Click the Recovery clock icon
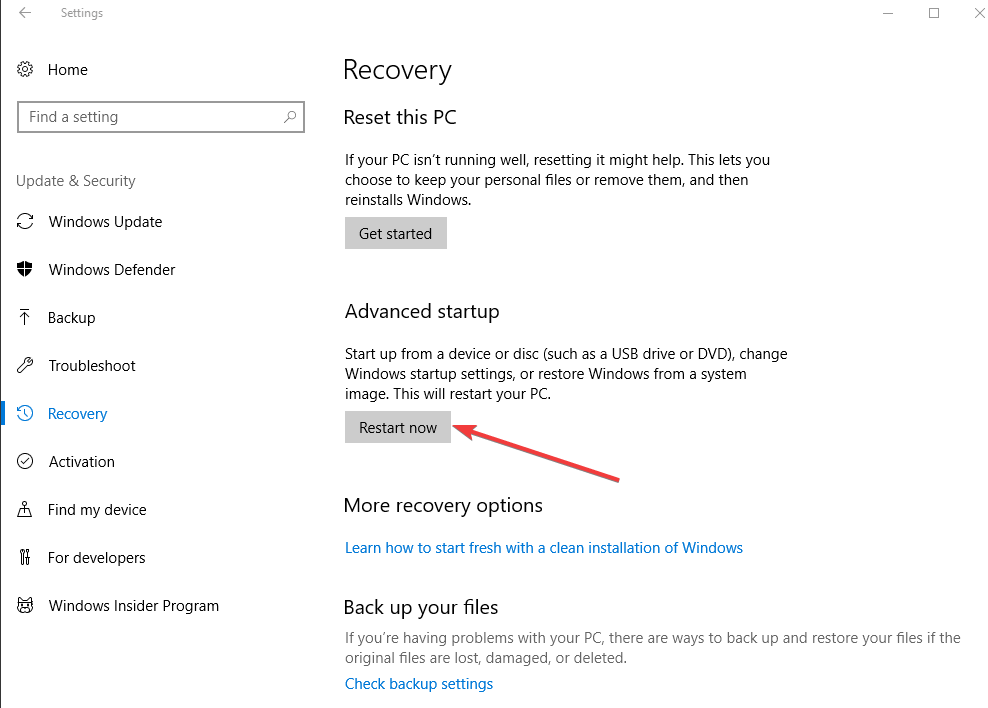988x708 pixels. point(25,413)
